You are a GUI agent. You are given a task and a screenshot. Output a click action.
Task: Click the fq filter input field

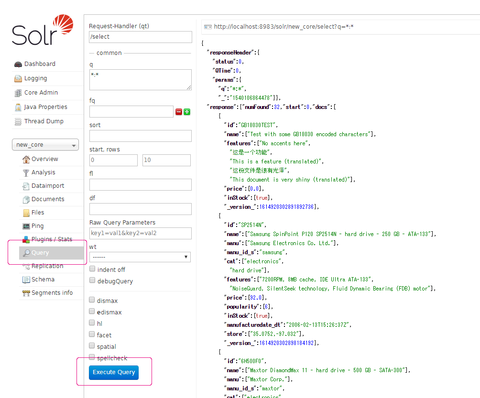tap(131, 112)
